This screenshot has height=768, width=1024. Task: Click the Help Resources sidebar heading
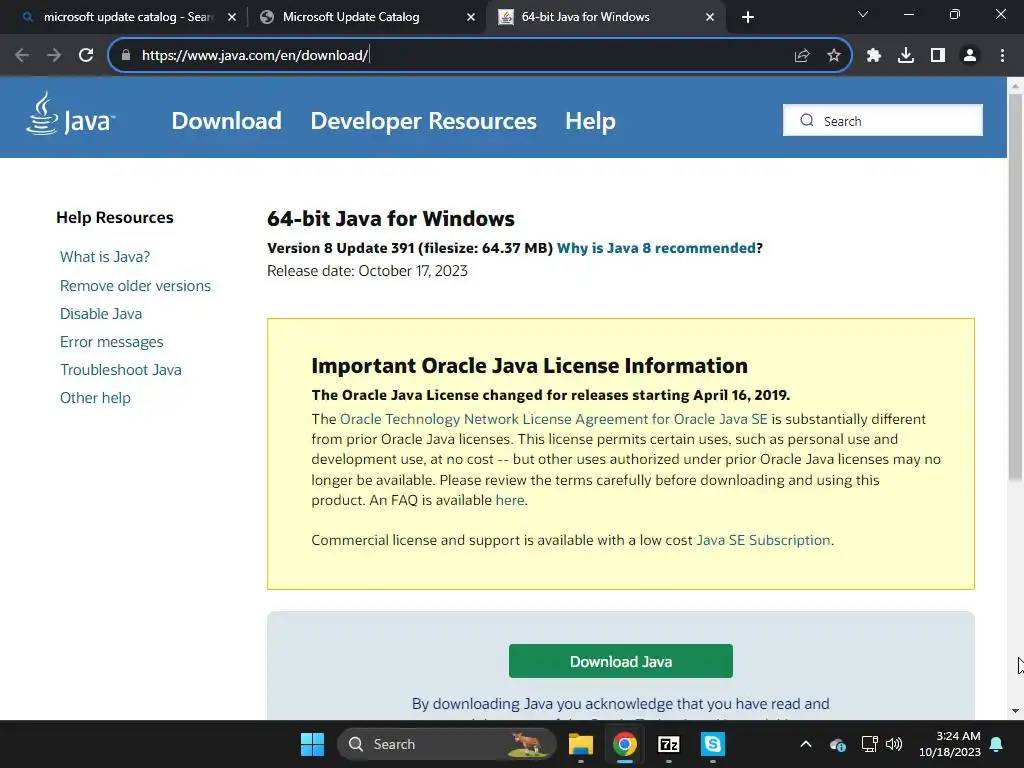[x=114, y=217]
